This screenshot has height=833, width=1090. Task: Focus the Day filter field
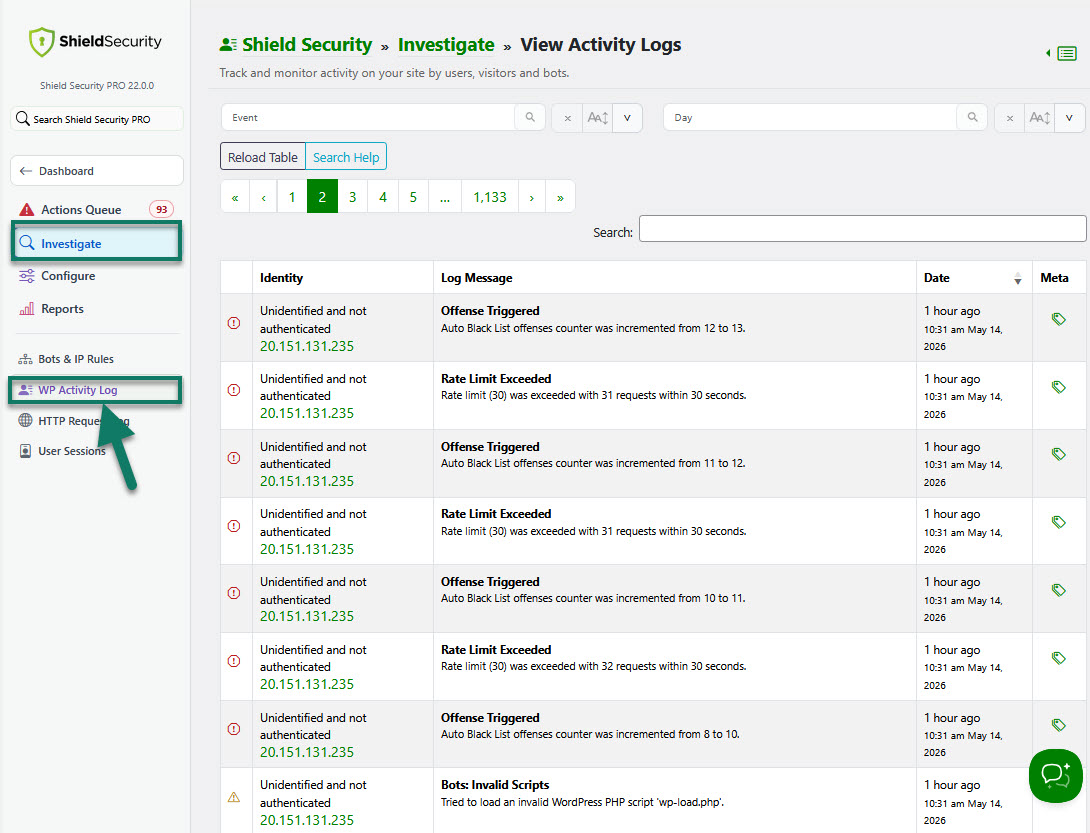[811, 118]
